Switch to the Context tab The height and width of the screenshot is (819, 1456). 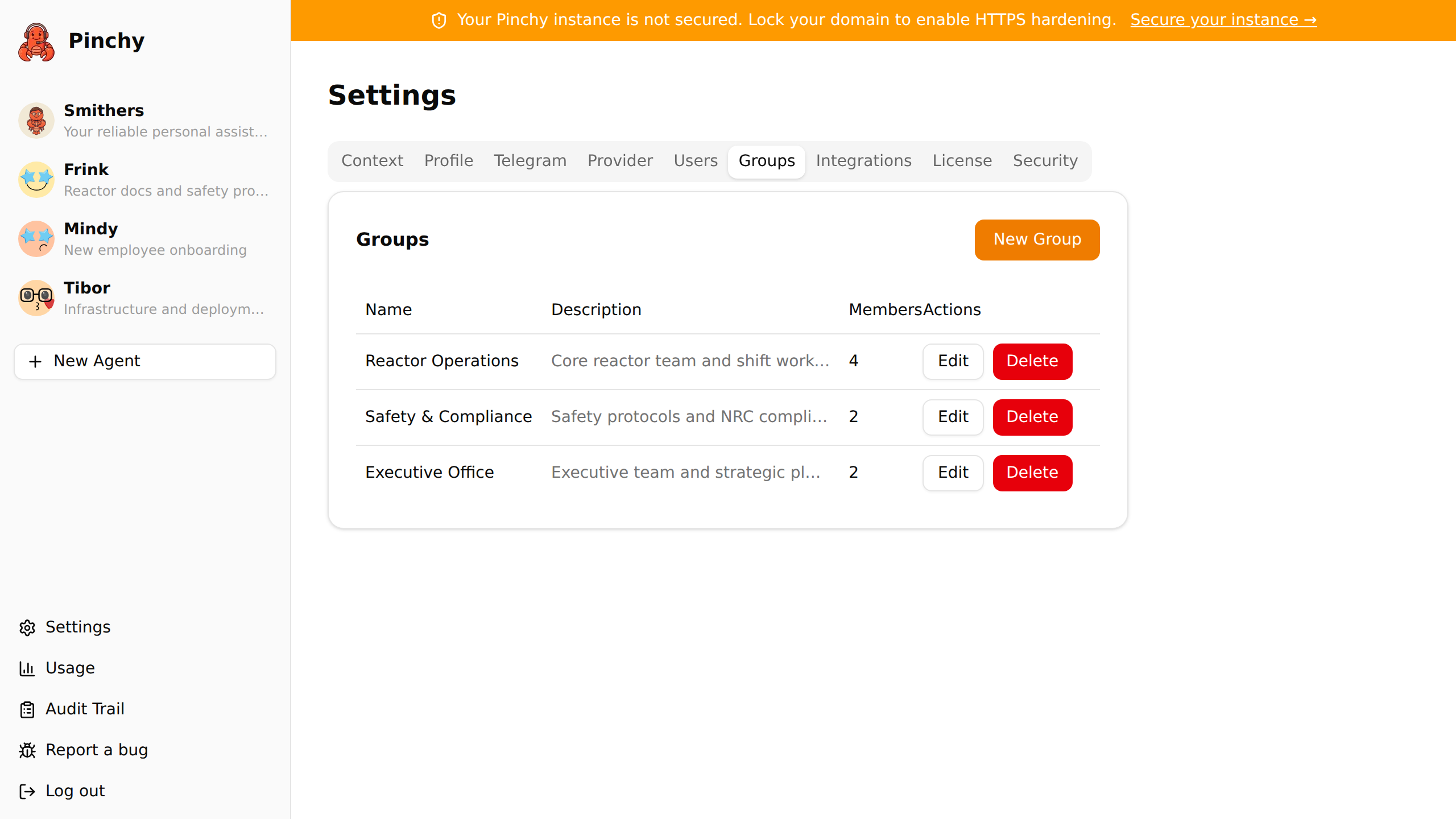[x=373, y=161]
